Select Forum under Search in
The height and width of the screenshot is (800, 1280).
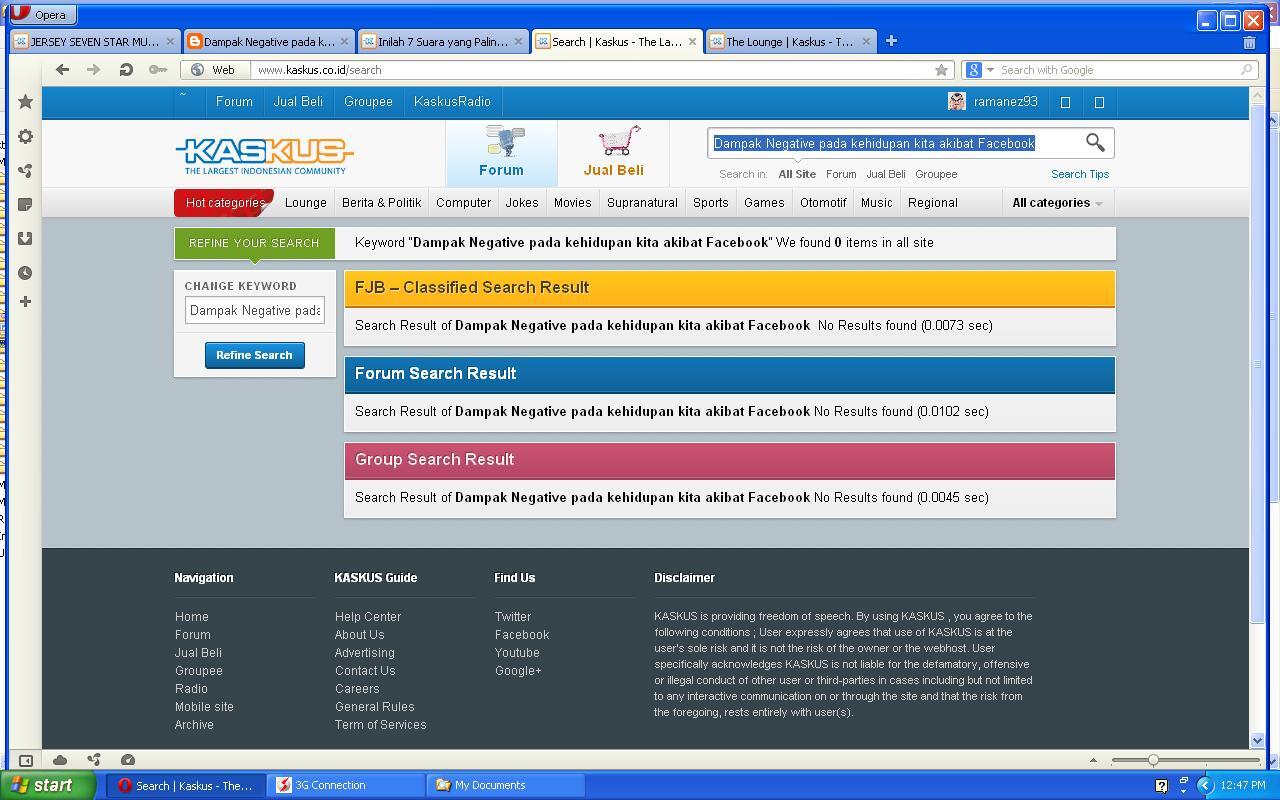841,174
